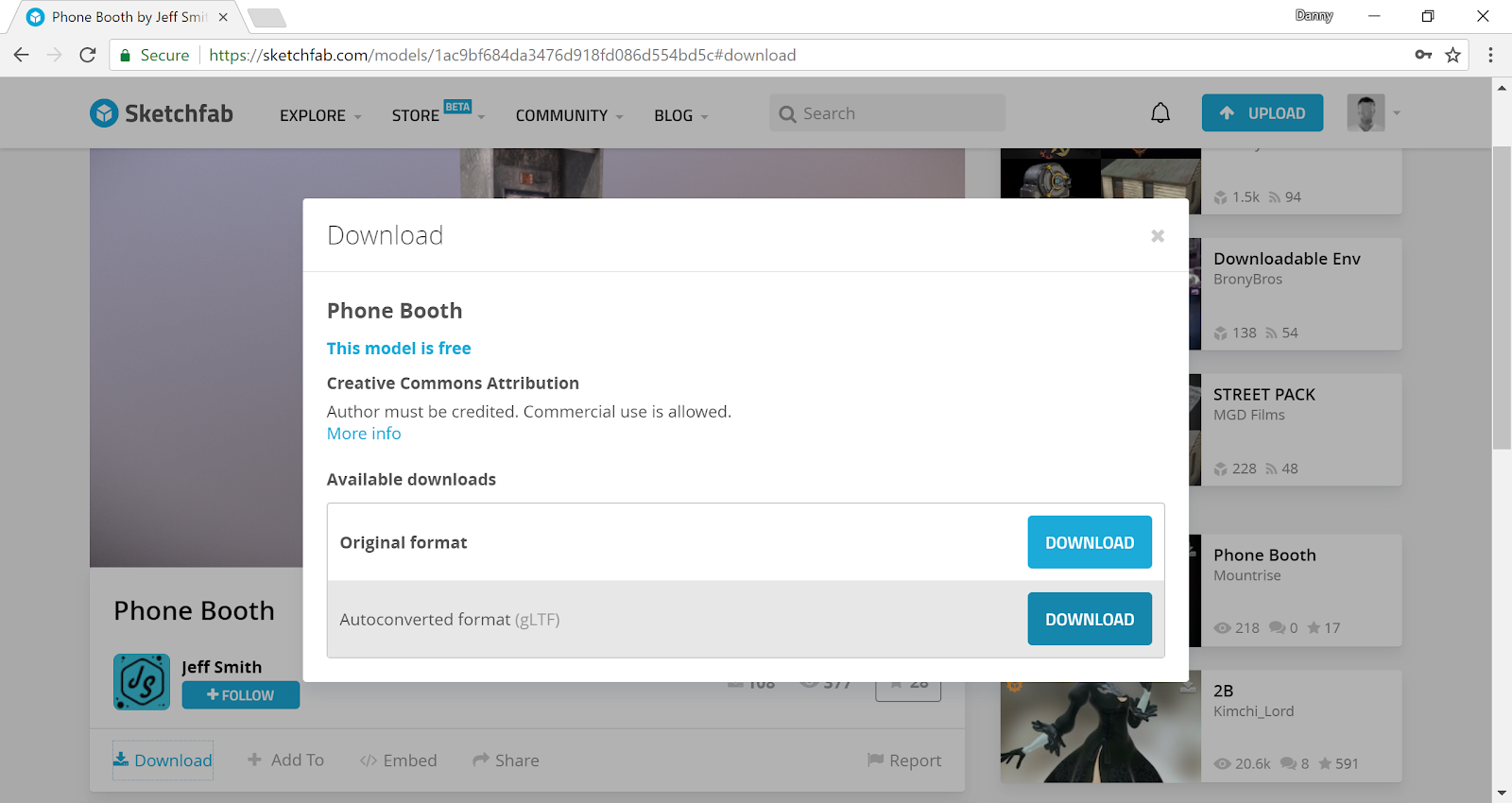Screen dimensions: 1512x803
Task: Click the page scrollbar up arrow
Action: coord(1502,88)
